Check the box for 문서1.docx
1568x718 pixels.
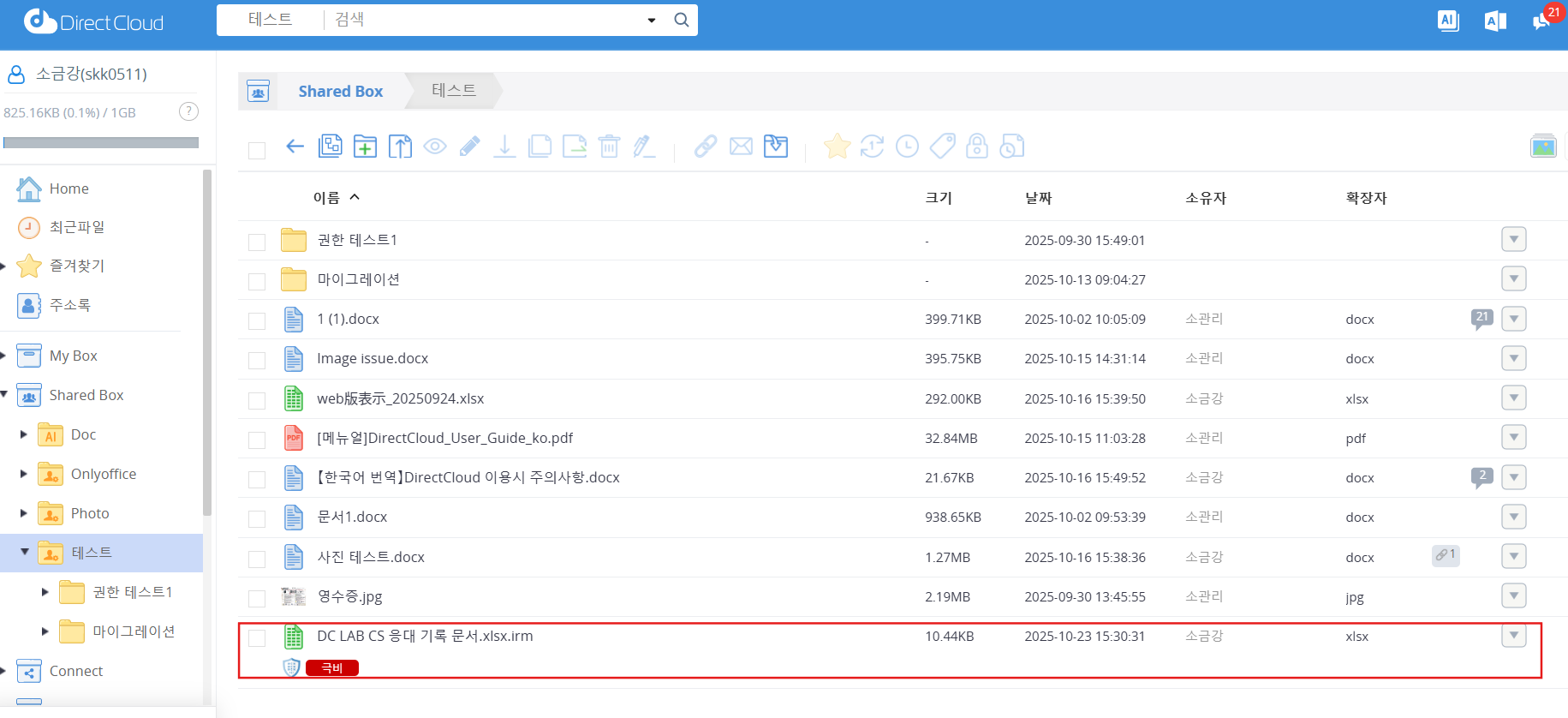tap(257, 519)
